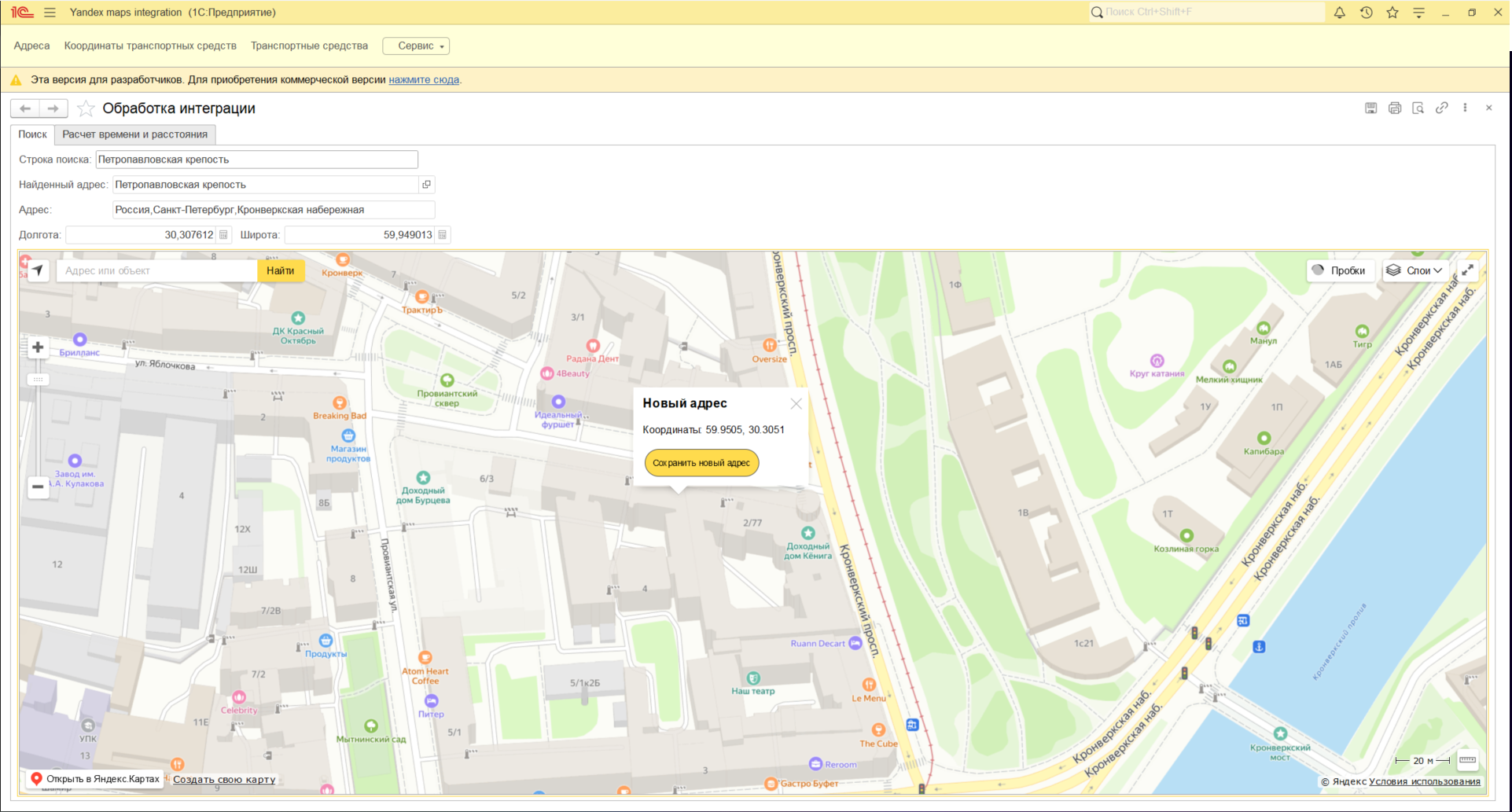This screenshot has height=812, width=1512.
Task: Switch to the Поиск tab
Action: click(32, 134)
